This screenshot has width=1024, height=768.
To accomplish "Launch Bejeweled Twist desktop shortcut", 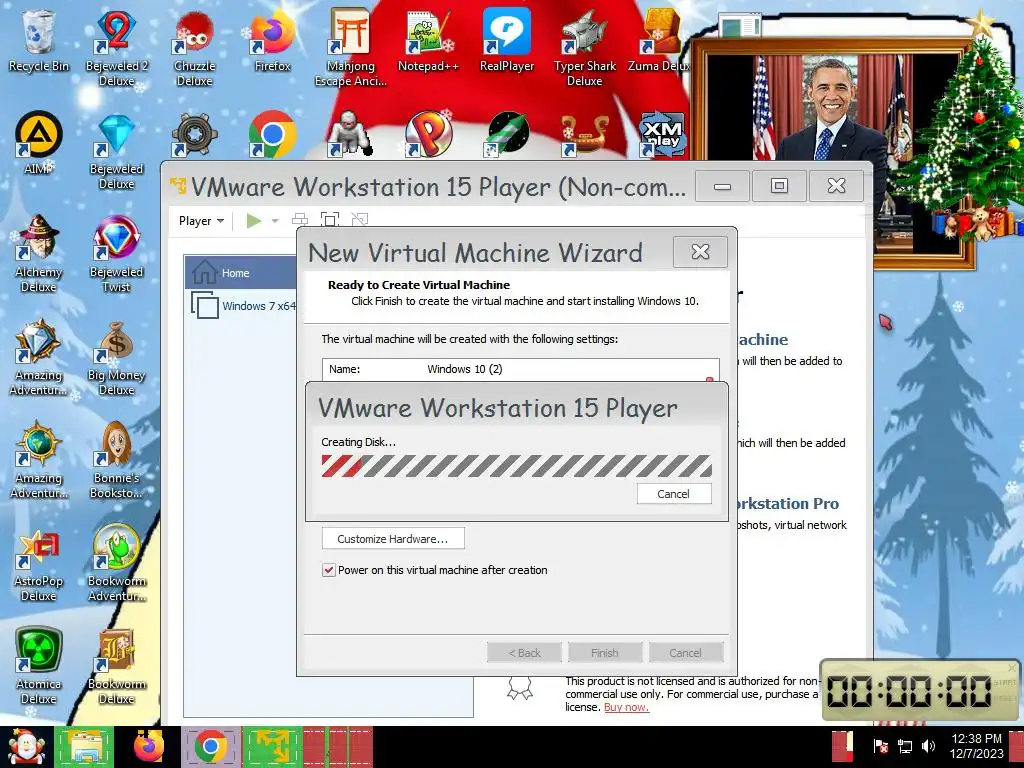I will click(116, 253).
